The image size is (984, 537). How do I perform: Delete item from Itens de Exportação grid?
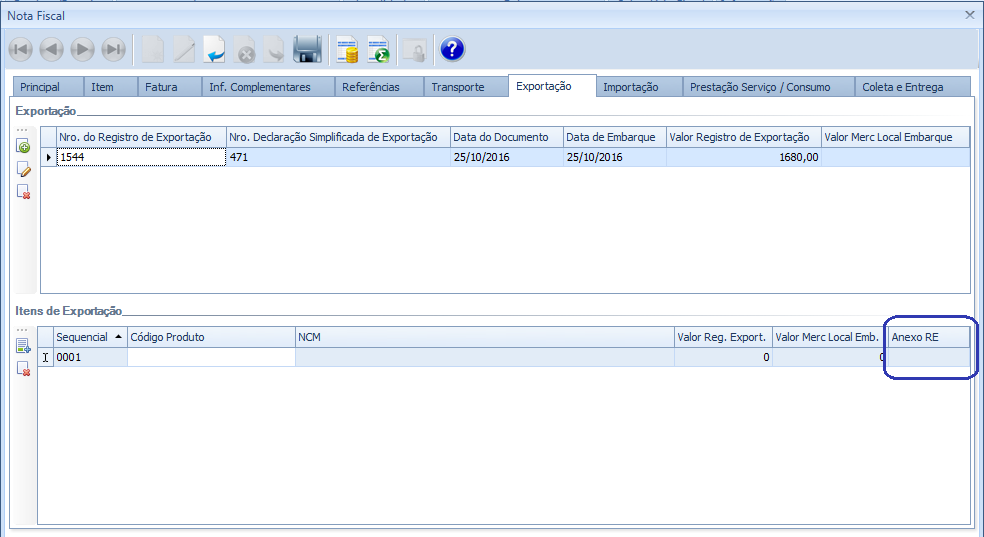24,369
